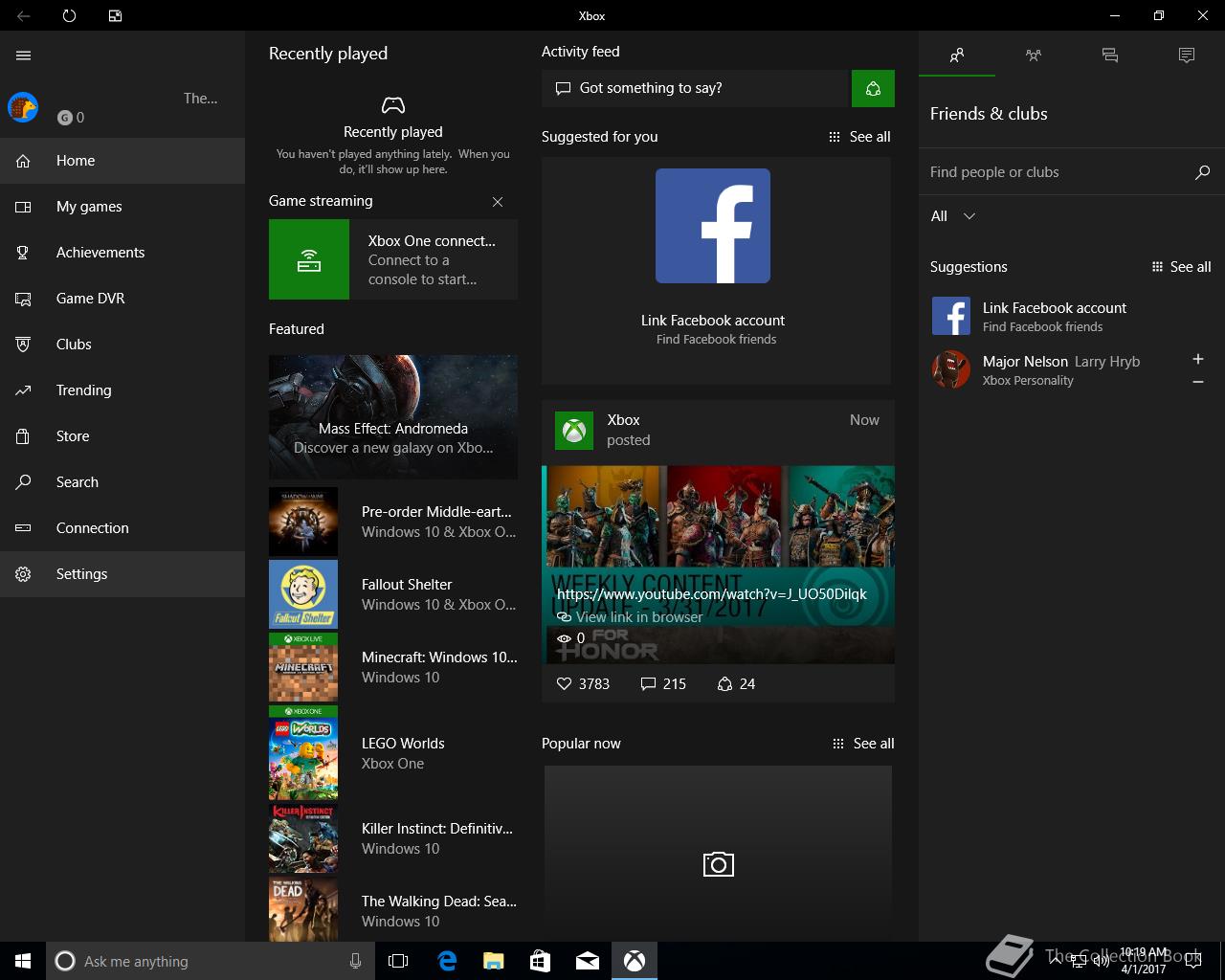
Task: Like the Xbox post heart icon
Action: tap(564, 684)
